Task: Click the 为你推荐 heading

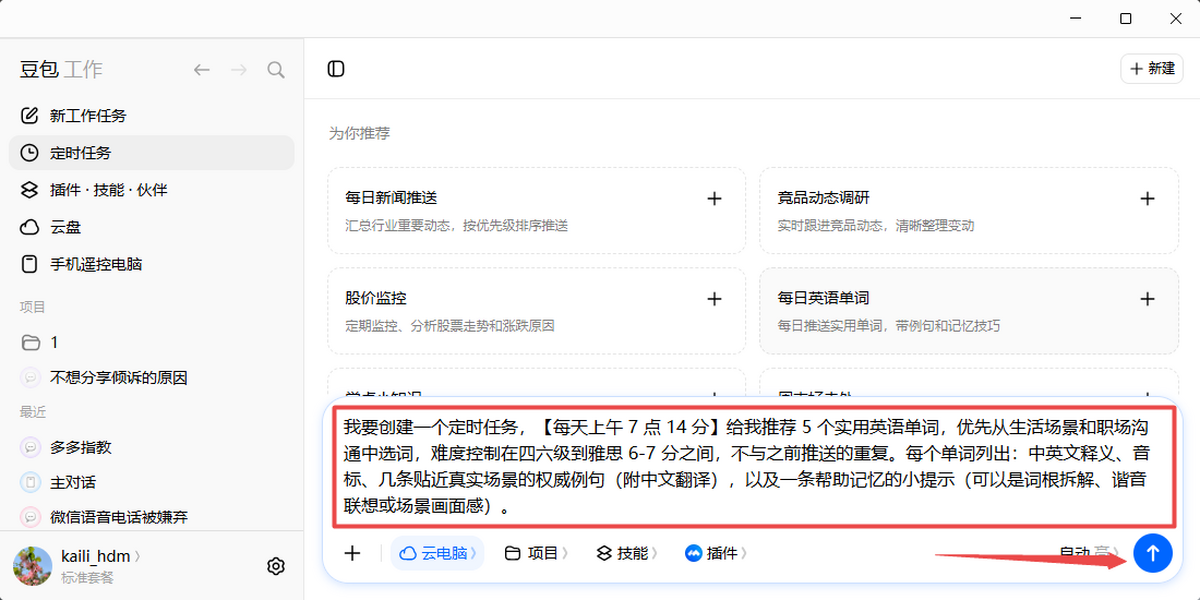Action: (359, 133)
